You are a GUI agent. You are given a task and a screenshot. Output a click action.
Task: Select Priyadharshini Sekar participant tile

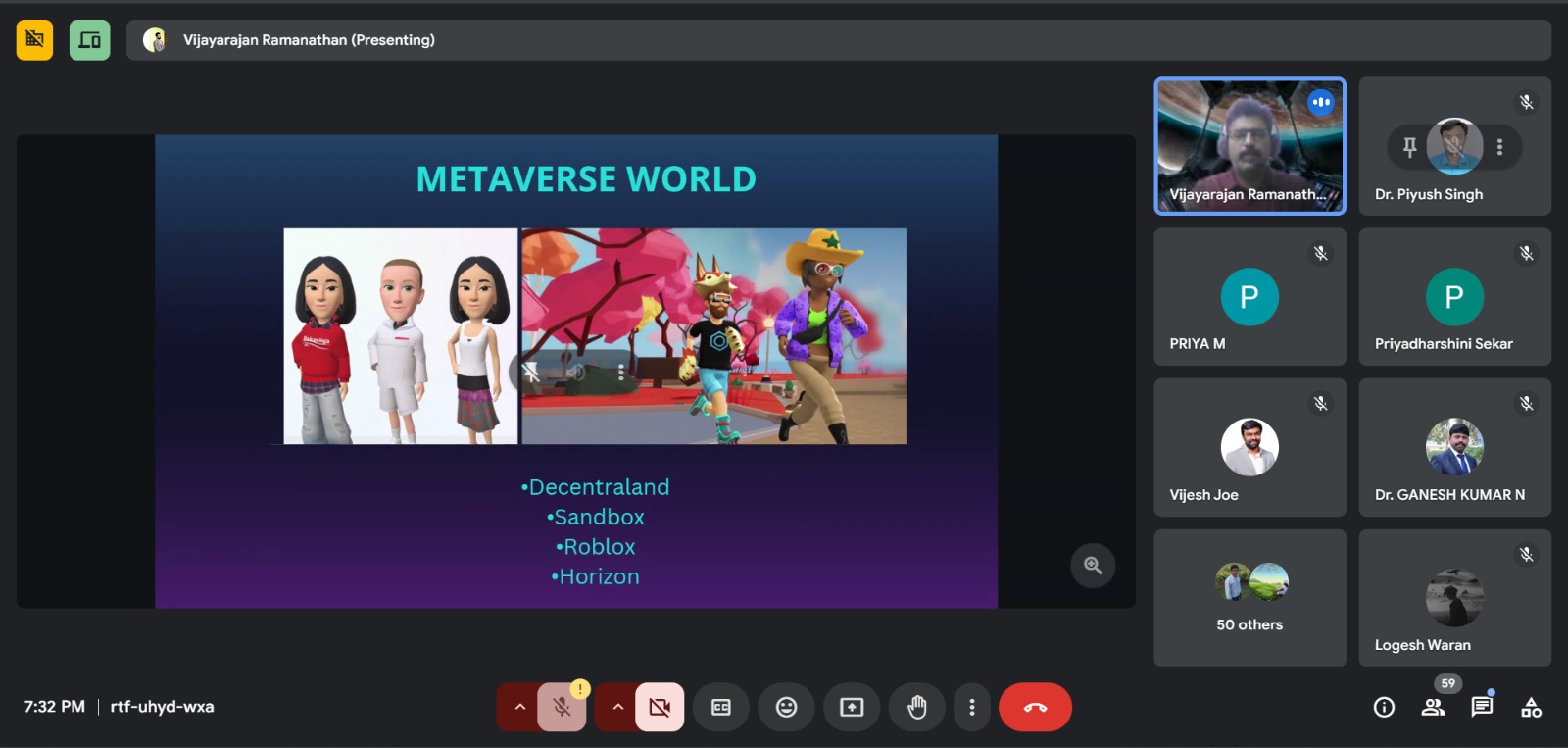[1454, 297]
